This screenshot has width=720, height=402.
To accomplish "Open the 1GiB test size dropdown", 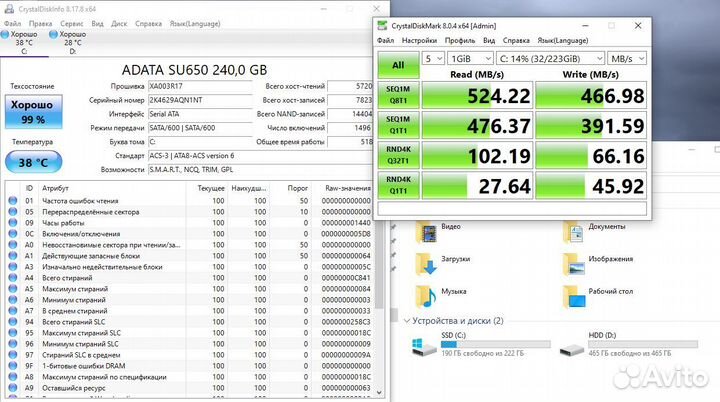I will pyautogui.click(x=470, y=58).
